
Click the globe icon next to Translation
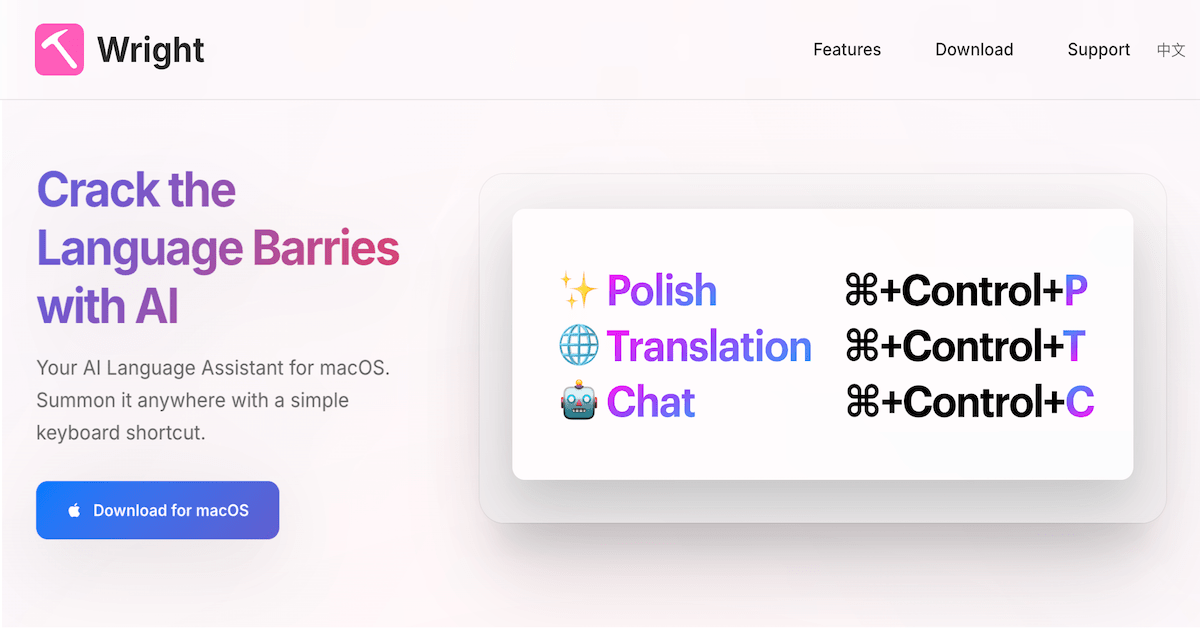[x=581, y=346]
